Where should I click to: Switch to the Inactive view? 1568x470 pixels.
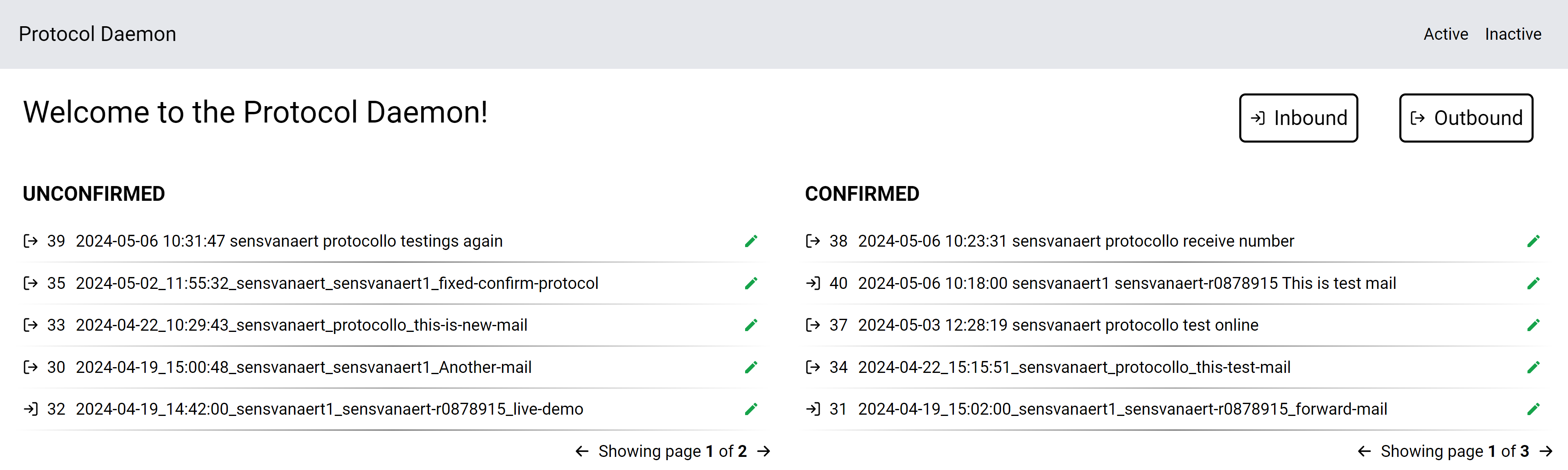pos(1514,34)
